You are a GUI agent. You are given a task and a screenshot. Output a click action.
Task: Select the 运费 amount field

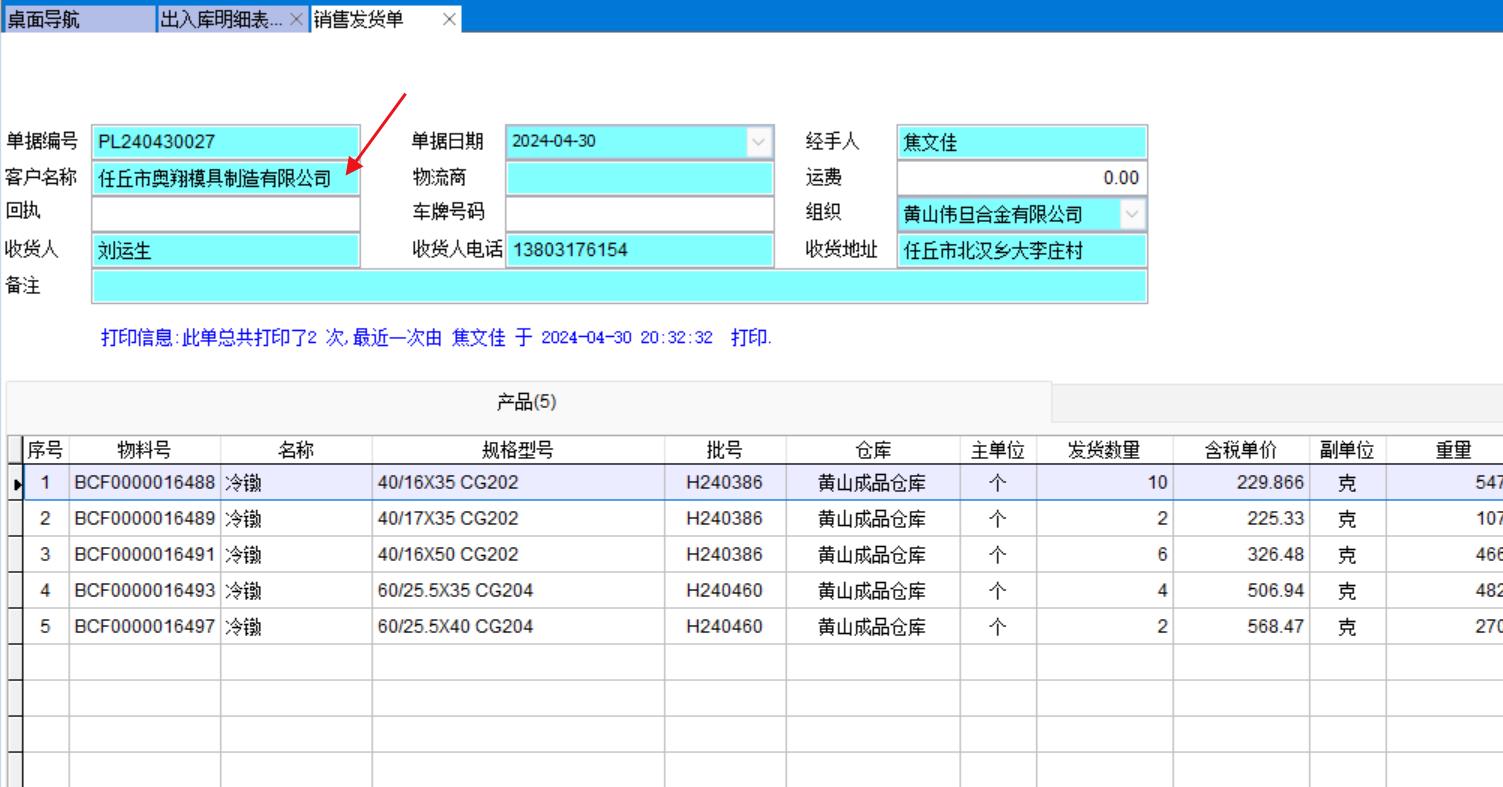coord(1021,178)
